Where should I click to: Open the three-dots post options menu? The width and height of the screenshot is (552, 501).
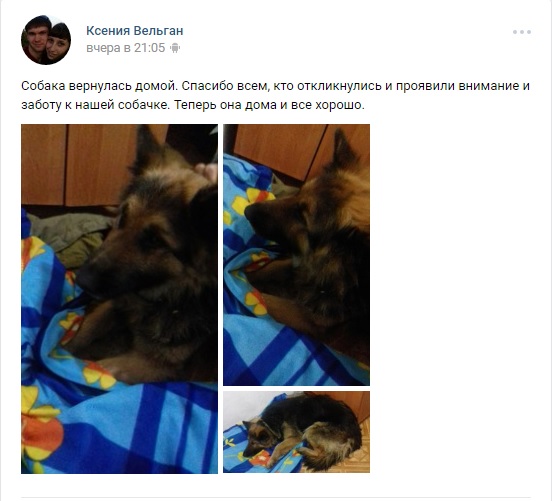point(522,32)
